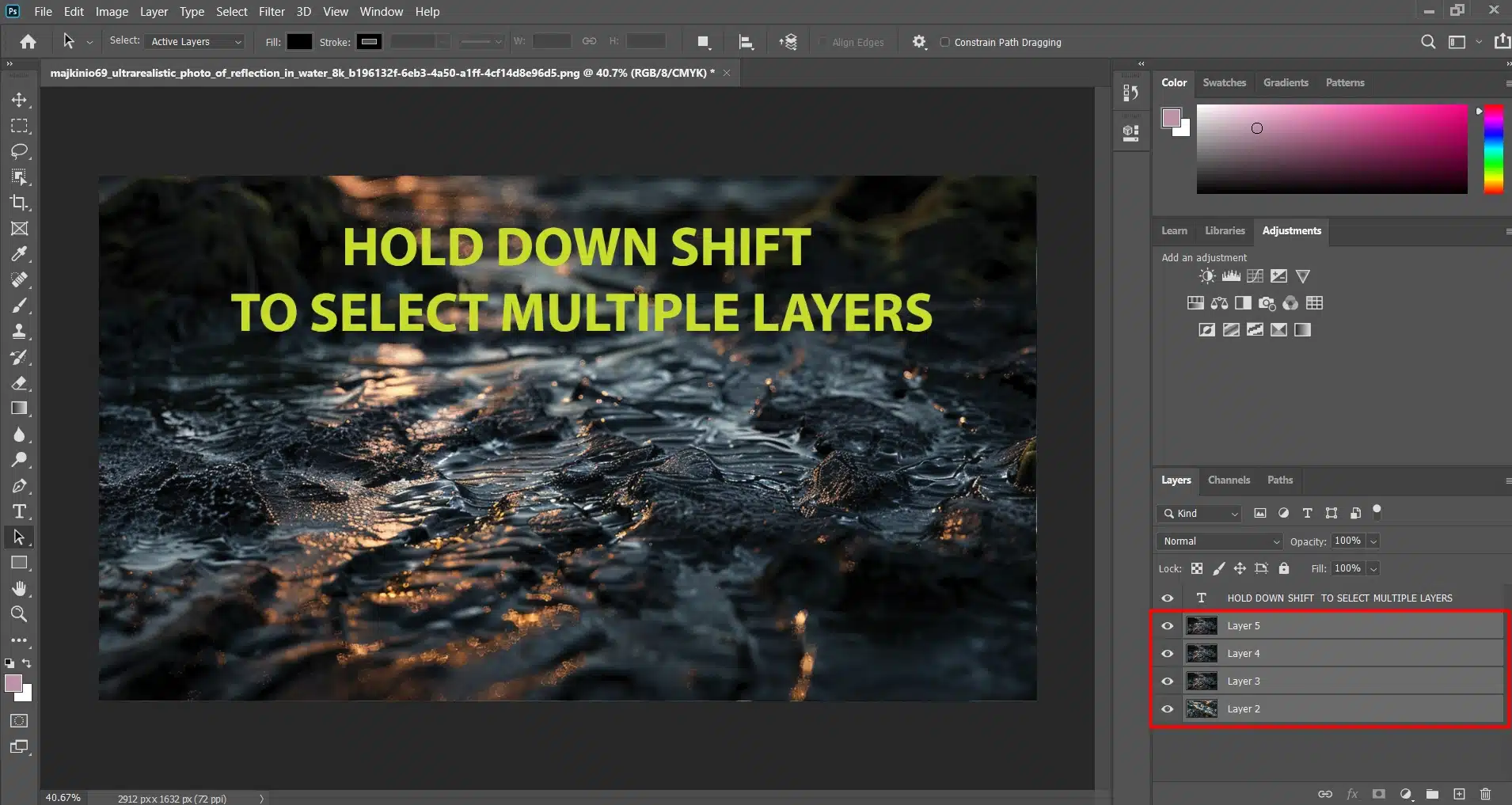Viewport: 1512px width, 805px height.
Task: Select the Gradient tool
Action: coord(19,408)
